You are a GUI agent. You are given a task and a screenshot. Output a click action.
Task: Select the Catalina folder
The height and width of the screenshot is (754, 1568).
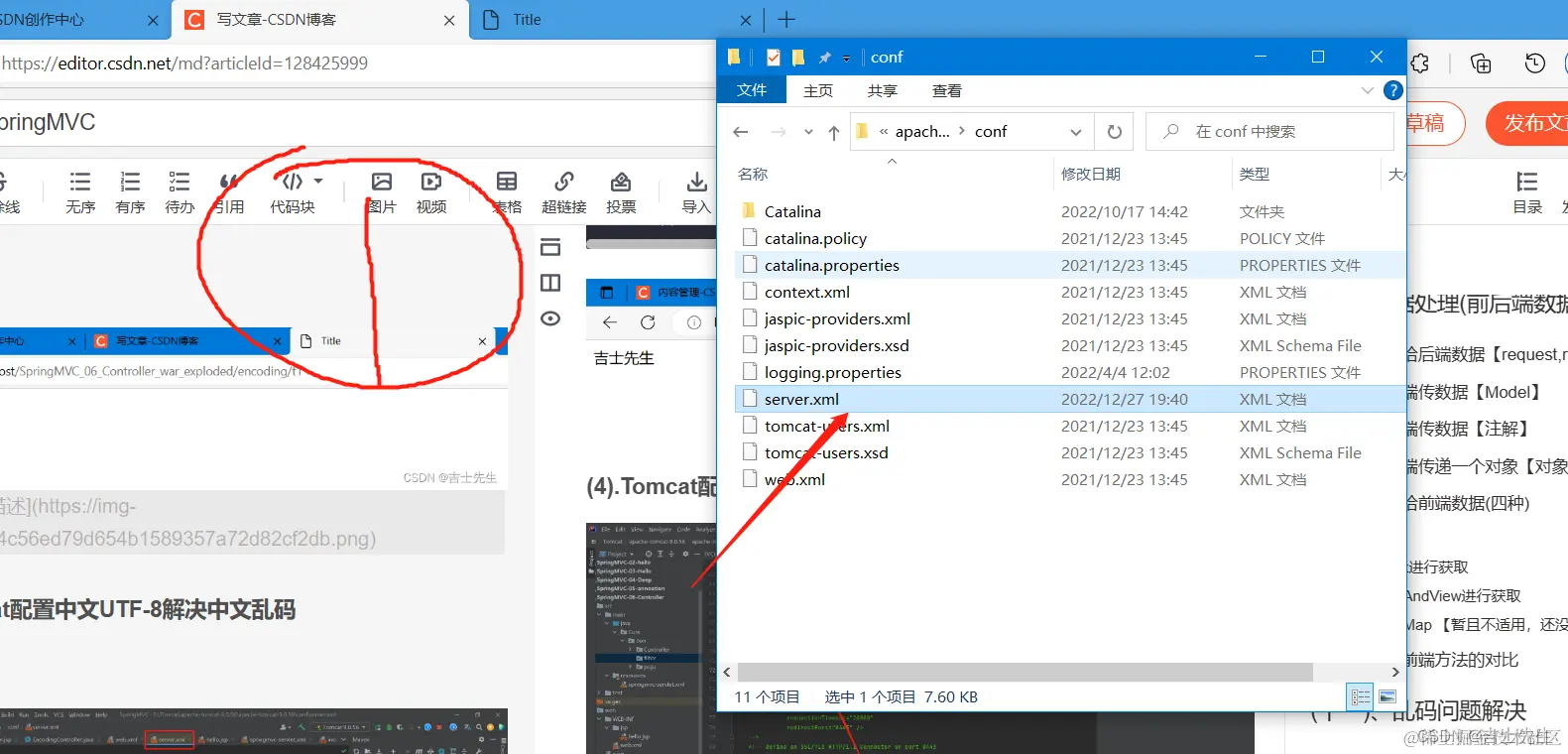click(x=792, y=211)
